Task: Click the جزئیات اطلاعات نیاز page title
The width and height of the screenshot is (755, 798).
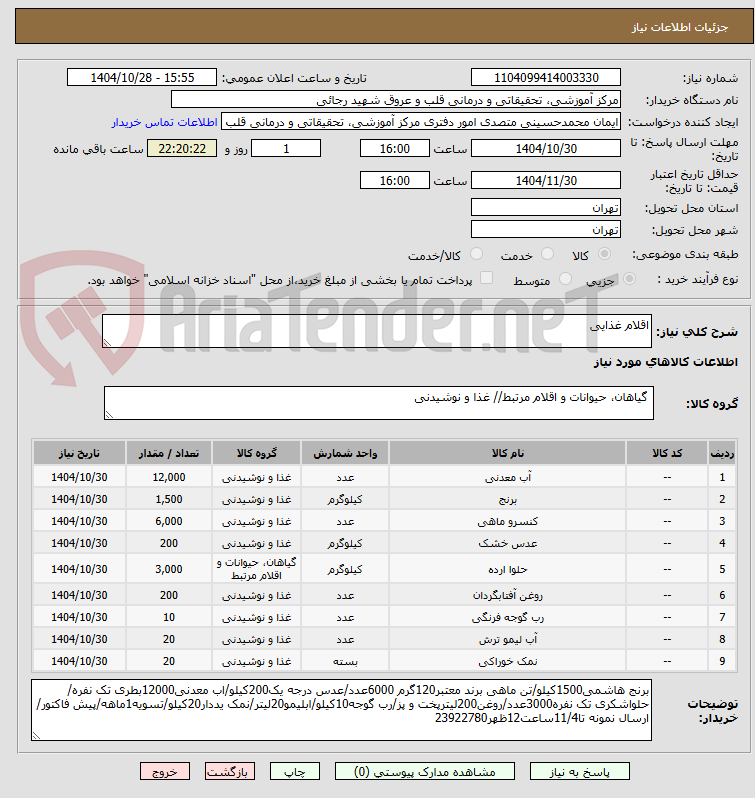Action: [680, 27]
